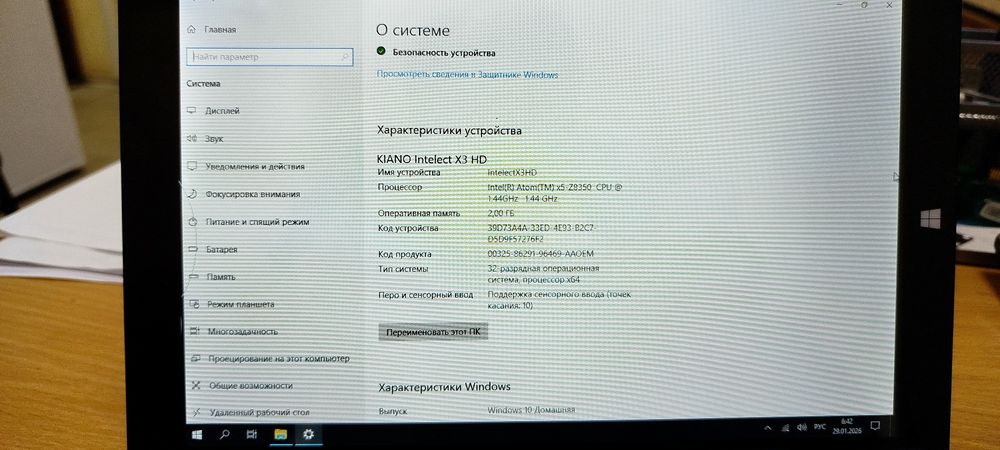The image size is (1000, 450).
Task: Click the Поддержка сенсорного ввода value
Action: [x=559, y=300]
